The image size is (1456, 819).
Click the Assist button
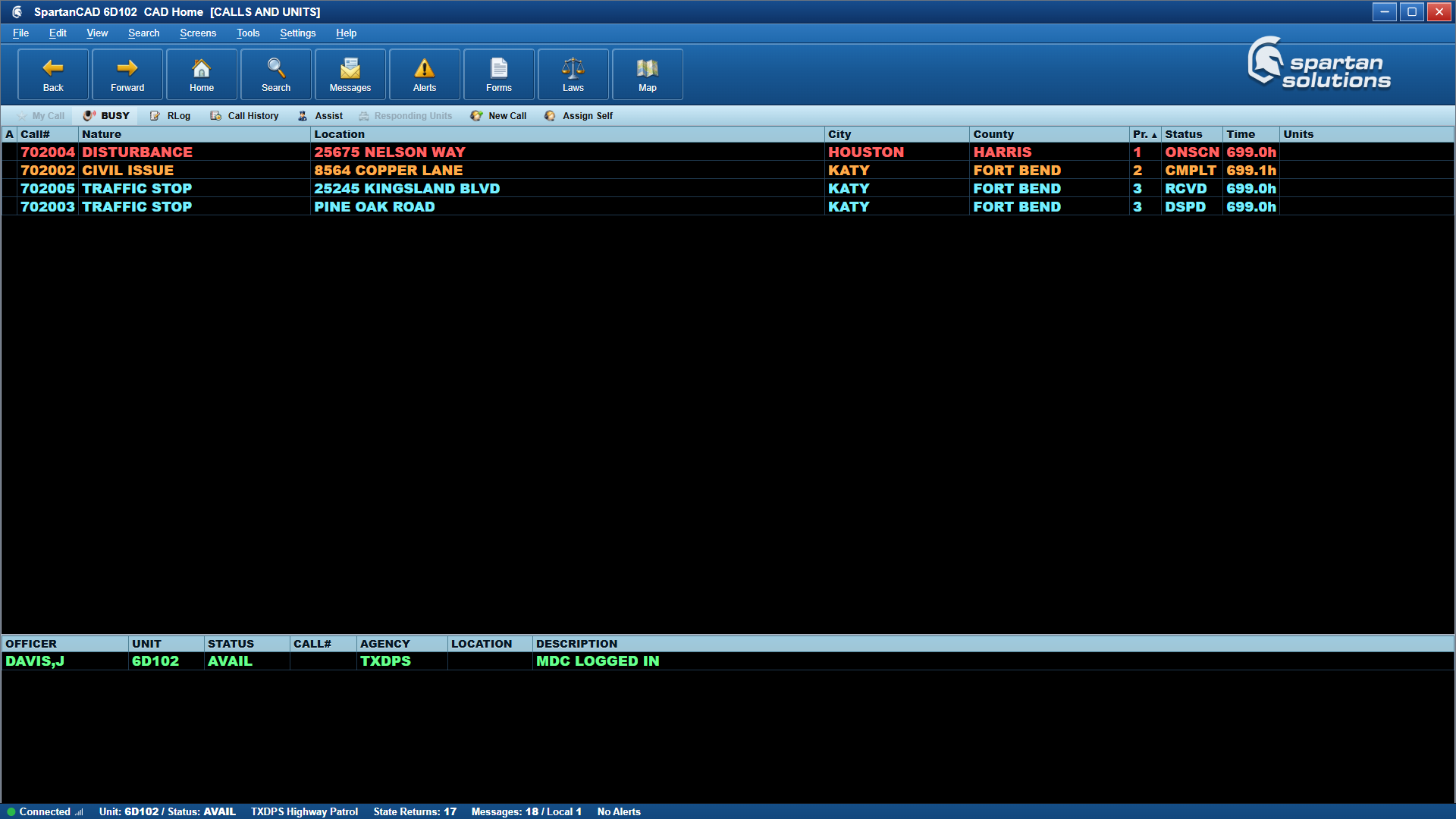coord(320,116)
